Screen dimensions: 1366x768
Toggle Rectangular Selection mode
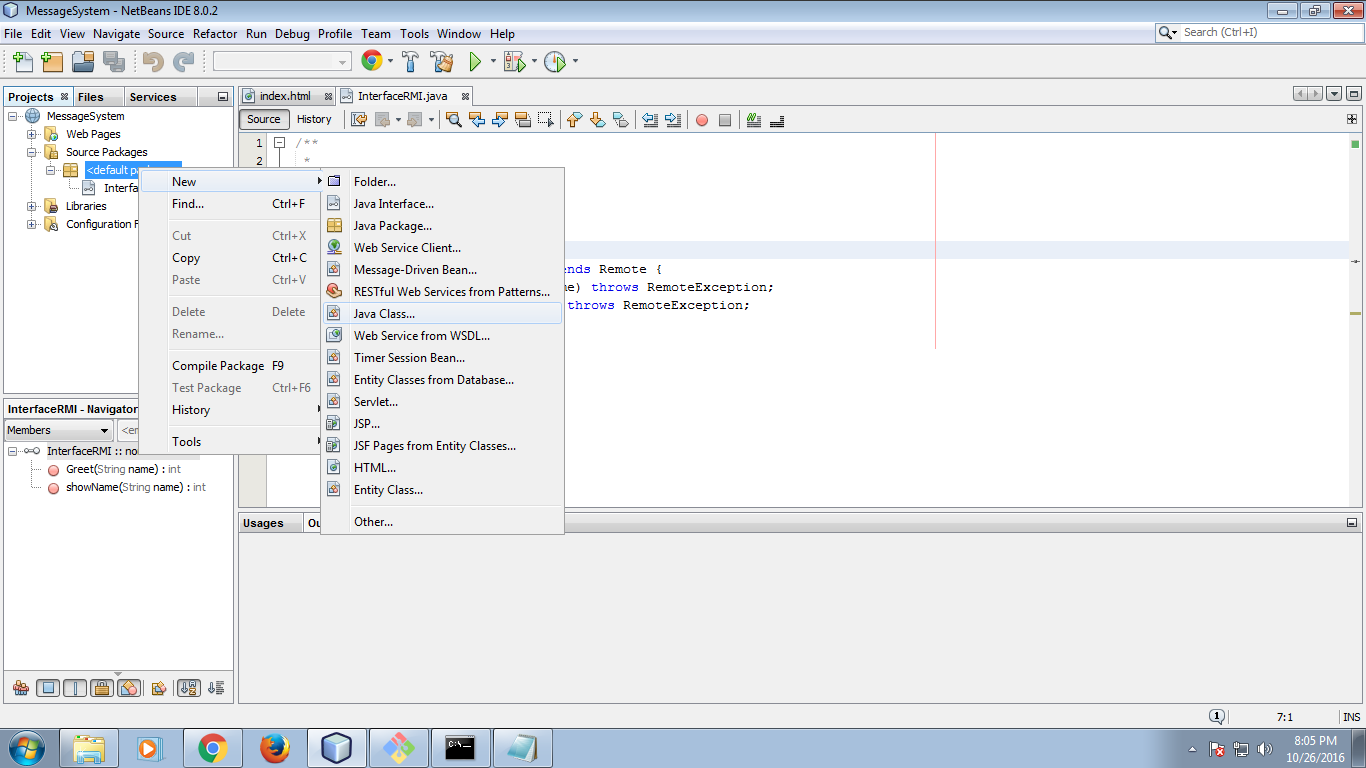[x=546, y=120]
